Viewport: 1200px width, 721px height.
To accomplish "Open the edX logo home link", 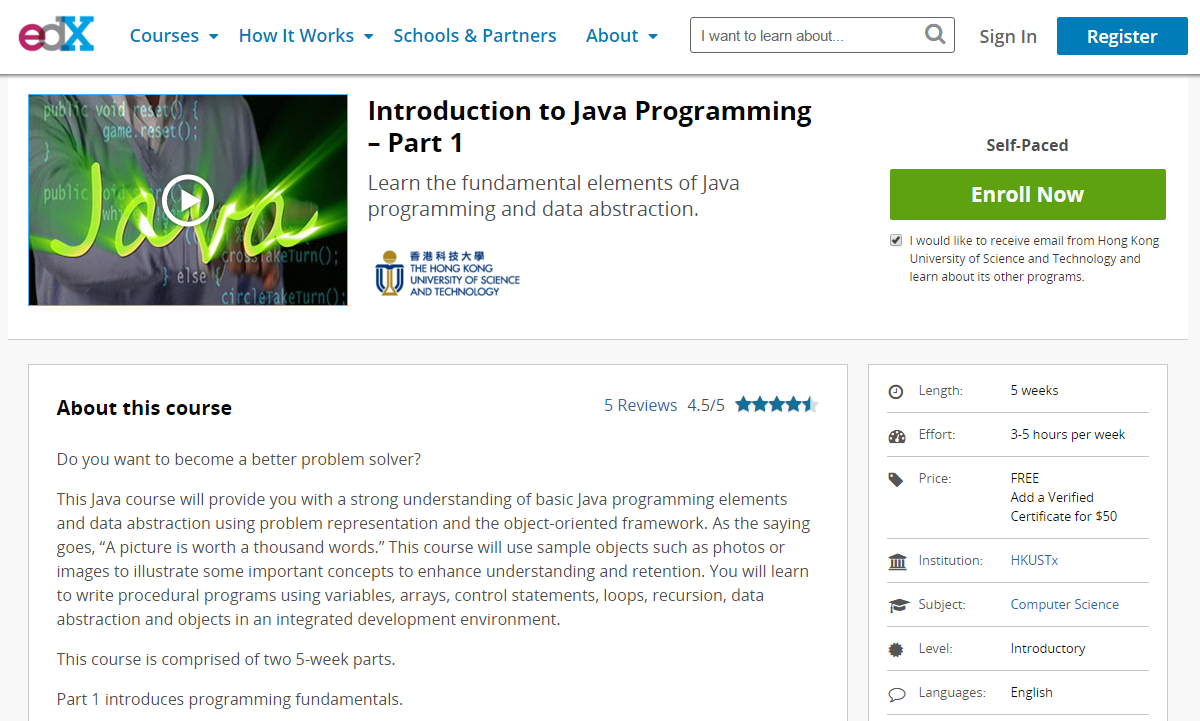I will point(56,36).
